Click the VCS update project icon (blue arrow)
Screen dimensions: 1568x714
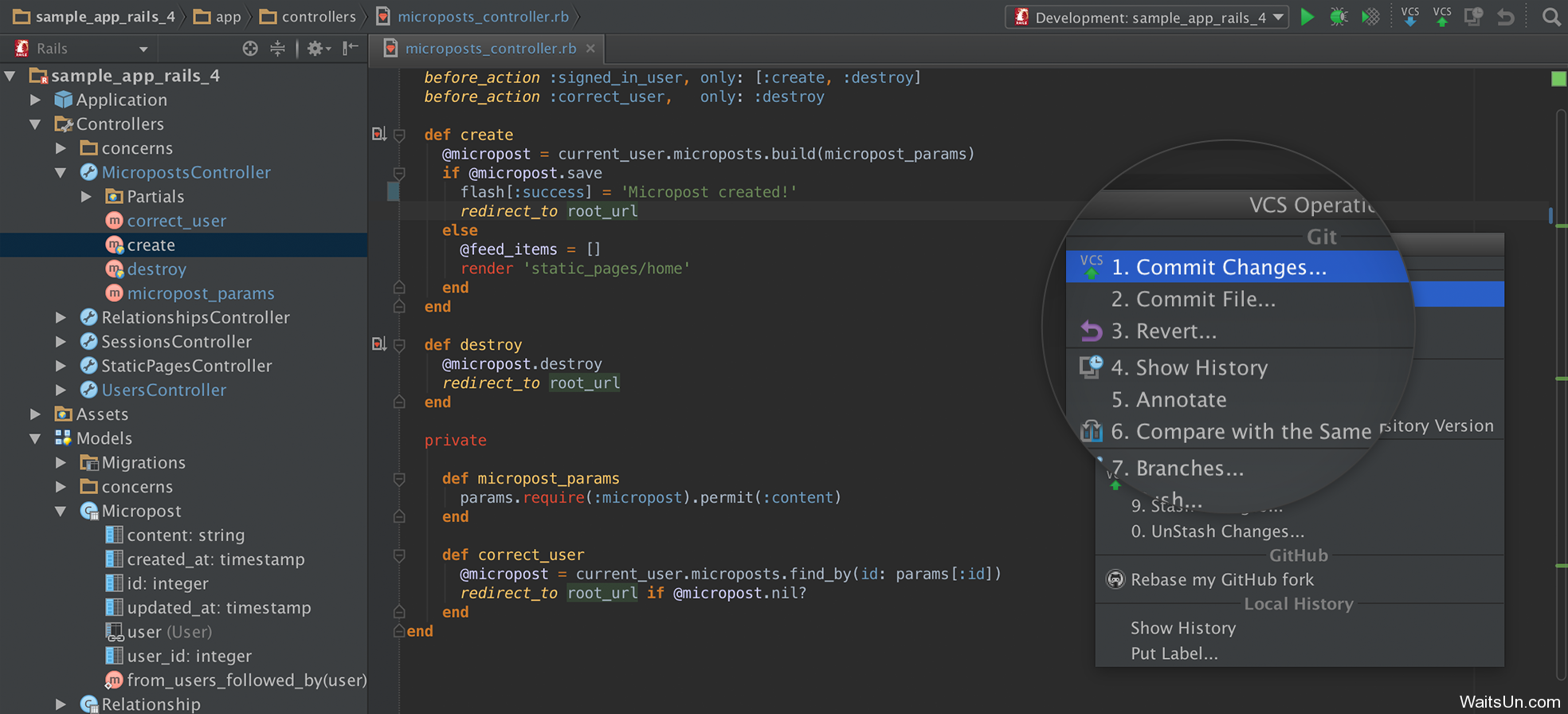[x=1409, y=17]
